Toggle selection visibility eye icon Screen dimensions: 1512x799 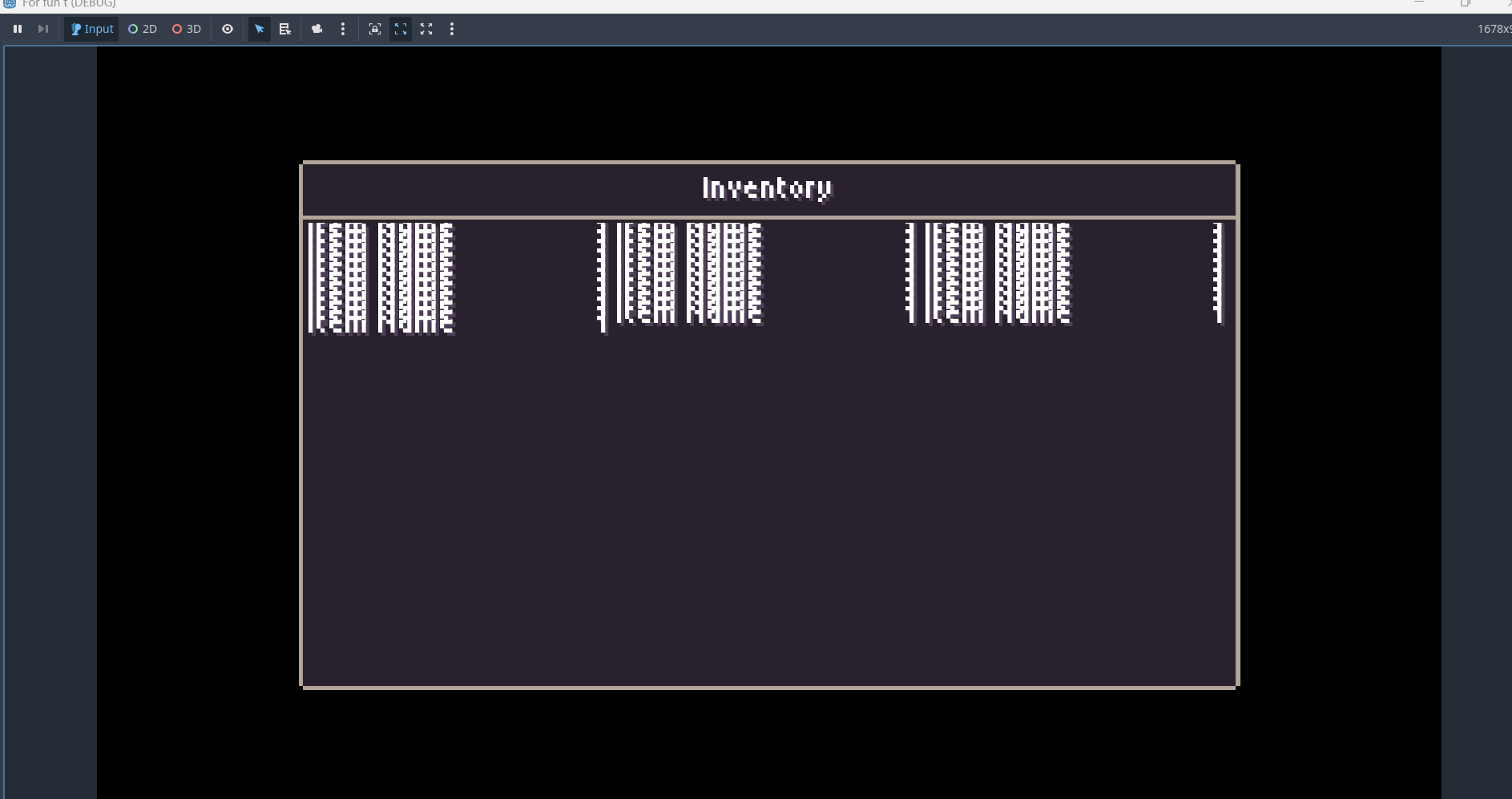(228, 29)
